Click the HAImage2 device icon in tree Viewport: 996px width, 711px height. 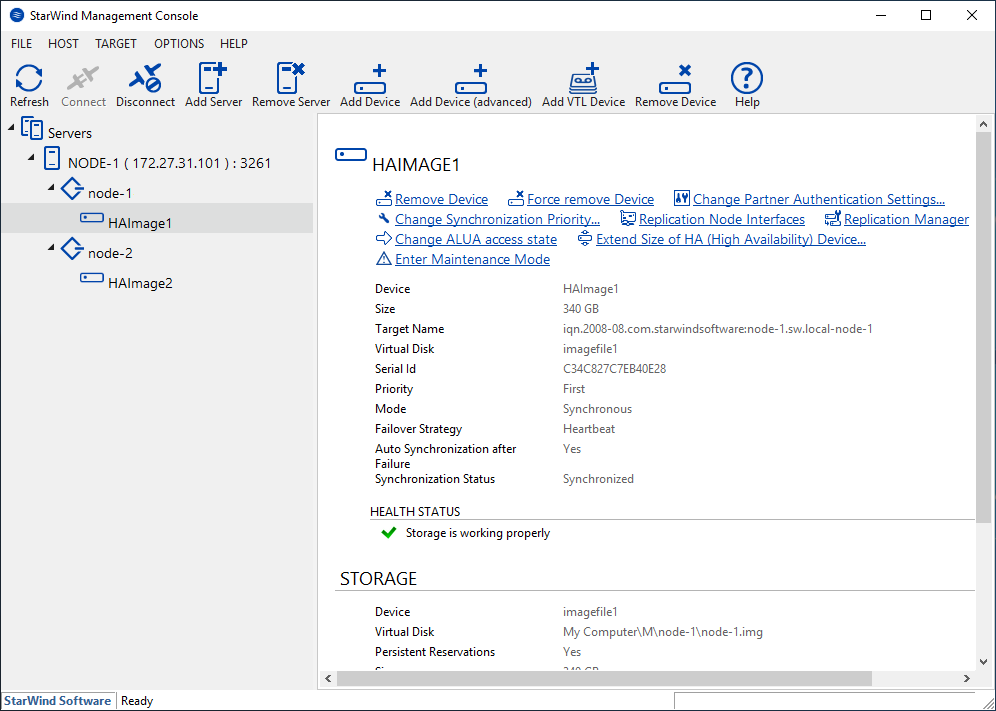click(x=91, y=278)
